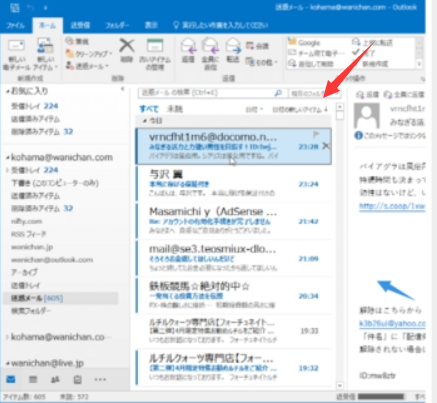Click the Tell Me (実行したい作業) search box
This screenshot has width=437, height=403.
tap(221, 25)
